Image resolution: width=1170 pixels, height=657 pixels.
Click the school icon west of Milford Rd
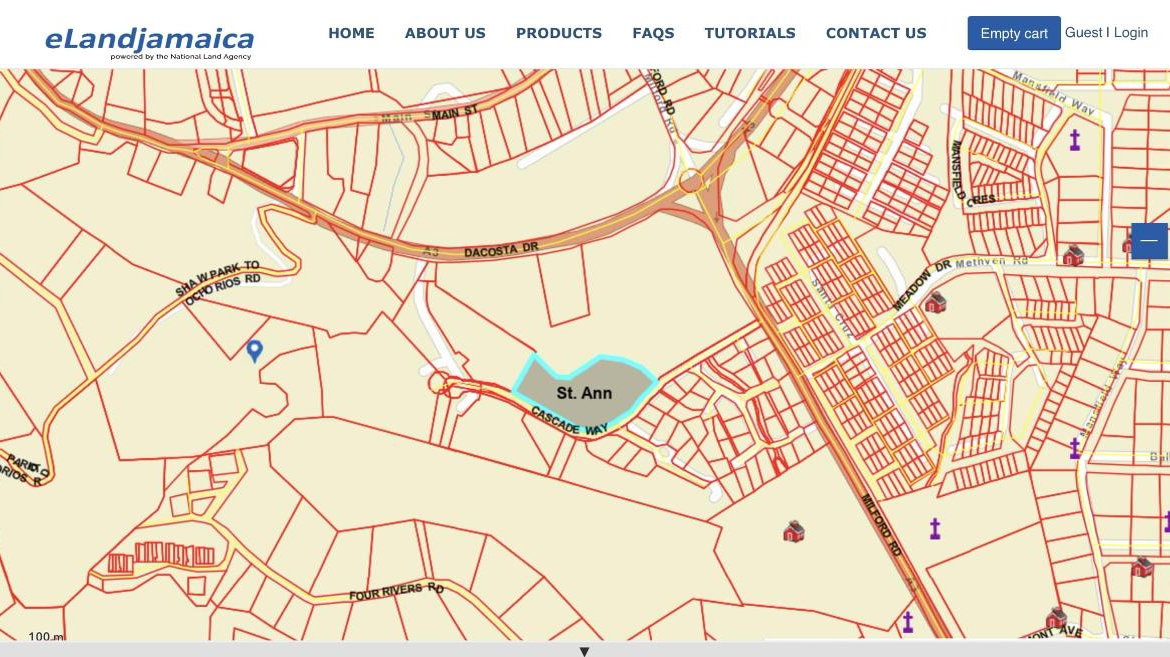(x=794, y=531)
